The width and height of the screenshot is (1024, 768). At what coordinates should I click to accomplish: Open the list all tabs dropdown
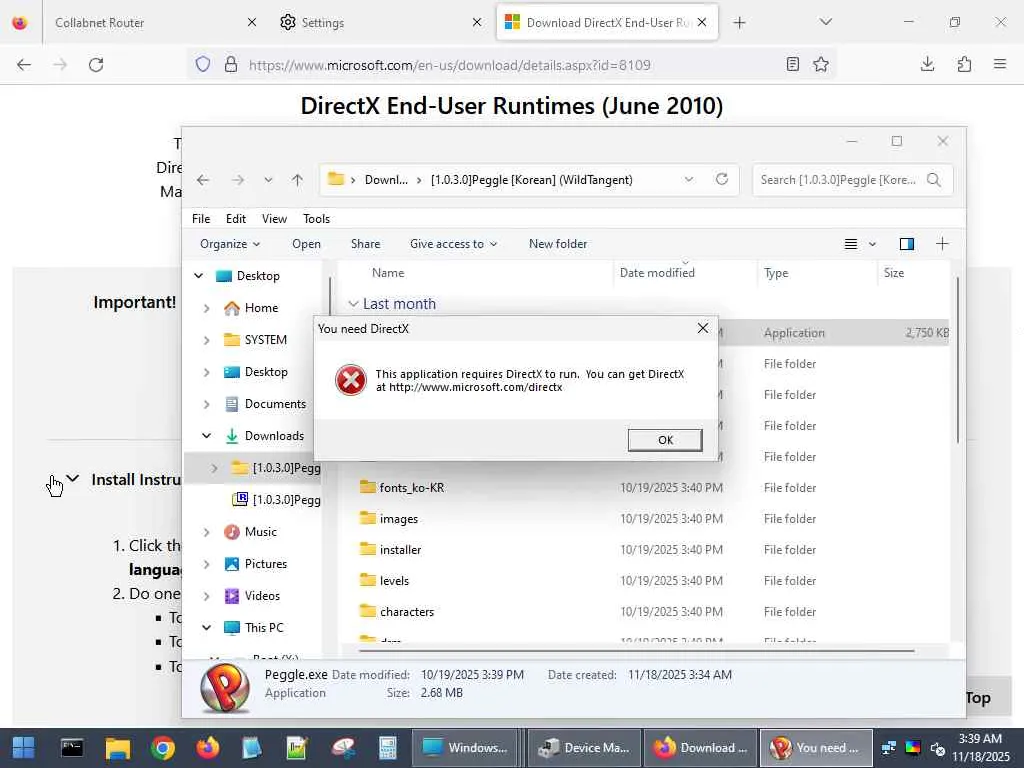point(825,22)
